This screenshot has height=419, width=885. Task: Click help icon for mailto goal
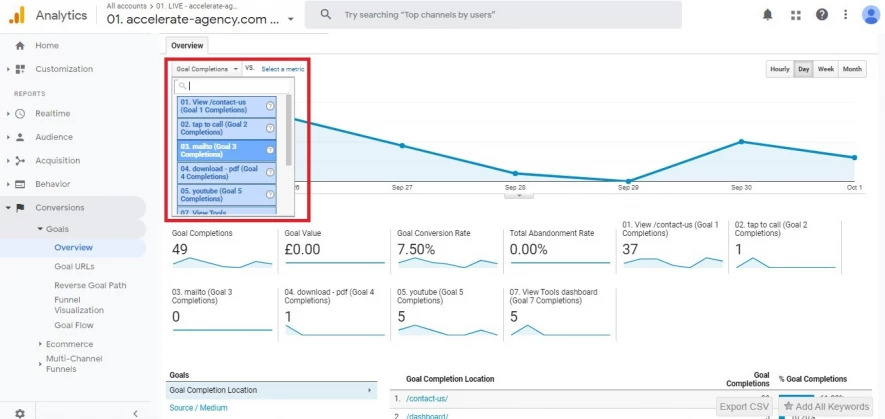coord(270,150)
